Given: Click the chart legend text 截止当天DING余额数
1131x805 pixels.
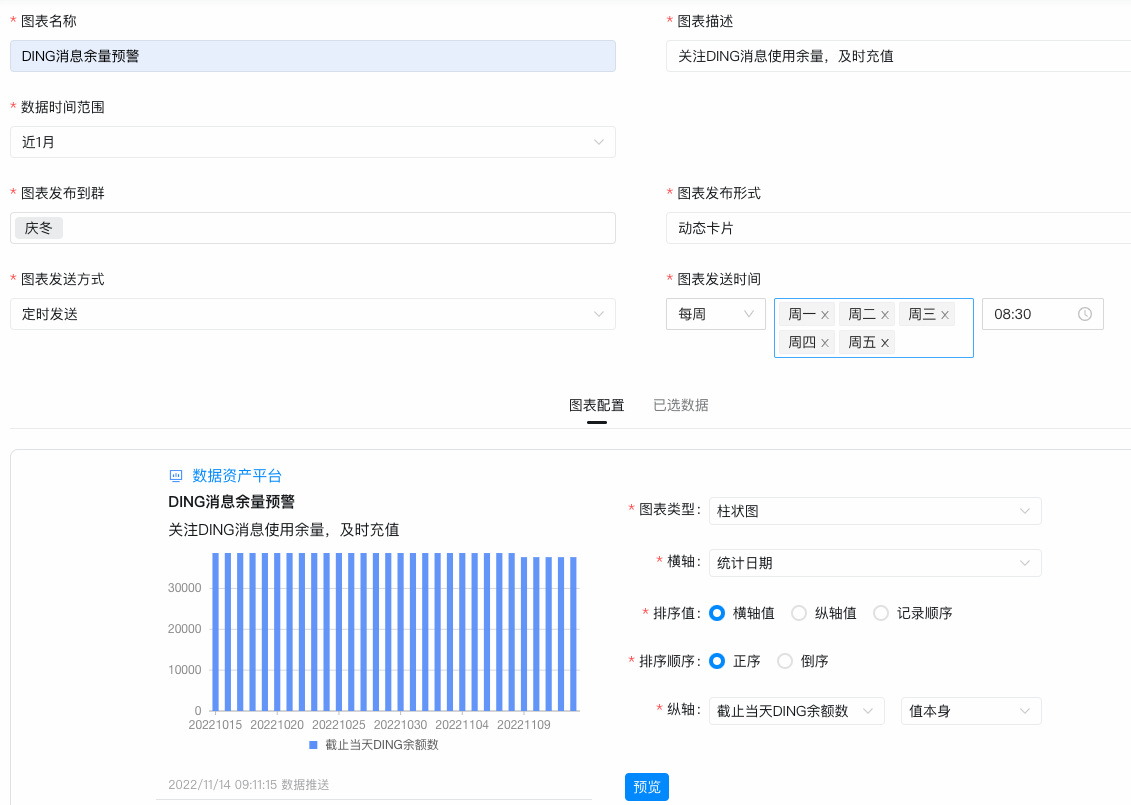Looking at the screenshot, I should coord(382,745).
